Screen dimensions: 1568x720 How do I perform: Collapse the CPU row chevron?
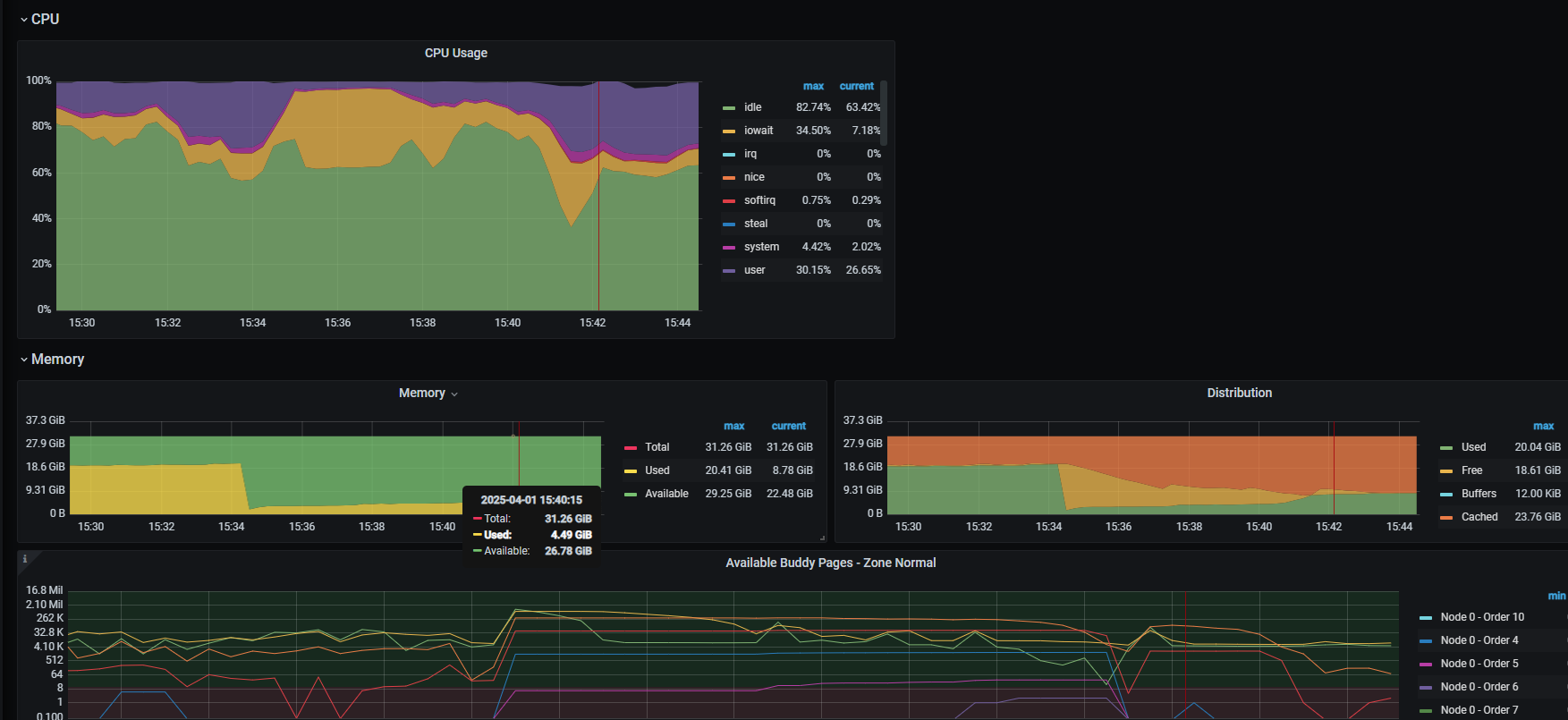[x=24, y=20]
